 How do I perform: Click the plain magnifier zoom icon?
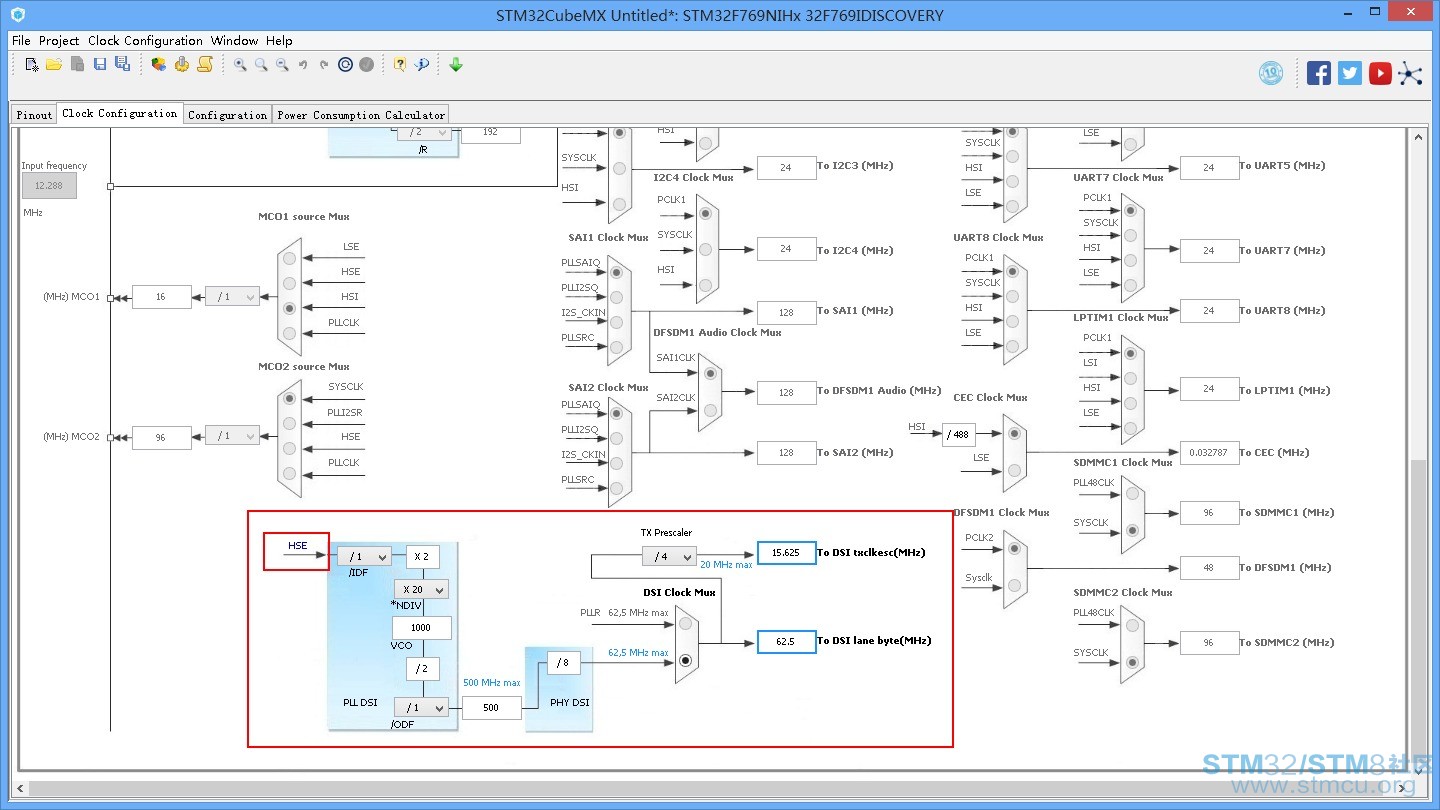(x=261, y=65)
